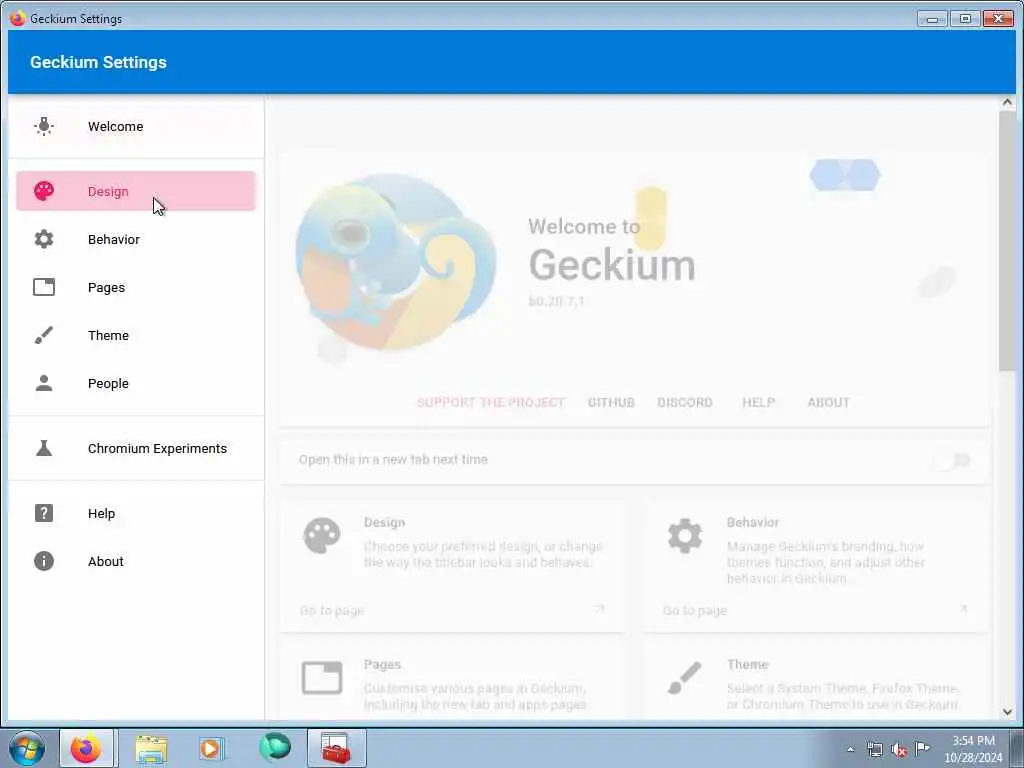
Task: Click the vertical scrollbar thumb
Action: coord(1007,242)
